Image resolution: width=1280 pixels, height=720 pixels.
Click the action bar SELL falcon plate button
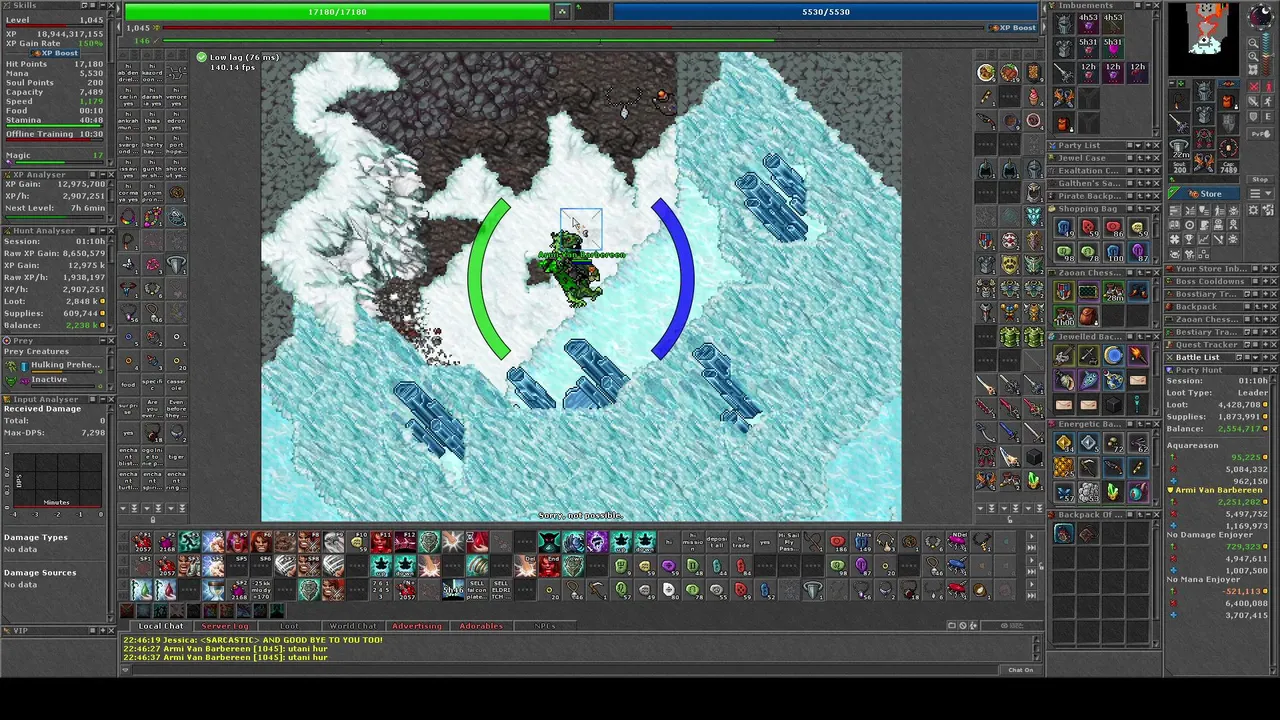477,589
